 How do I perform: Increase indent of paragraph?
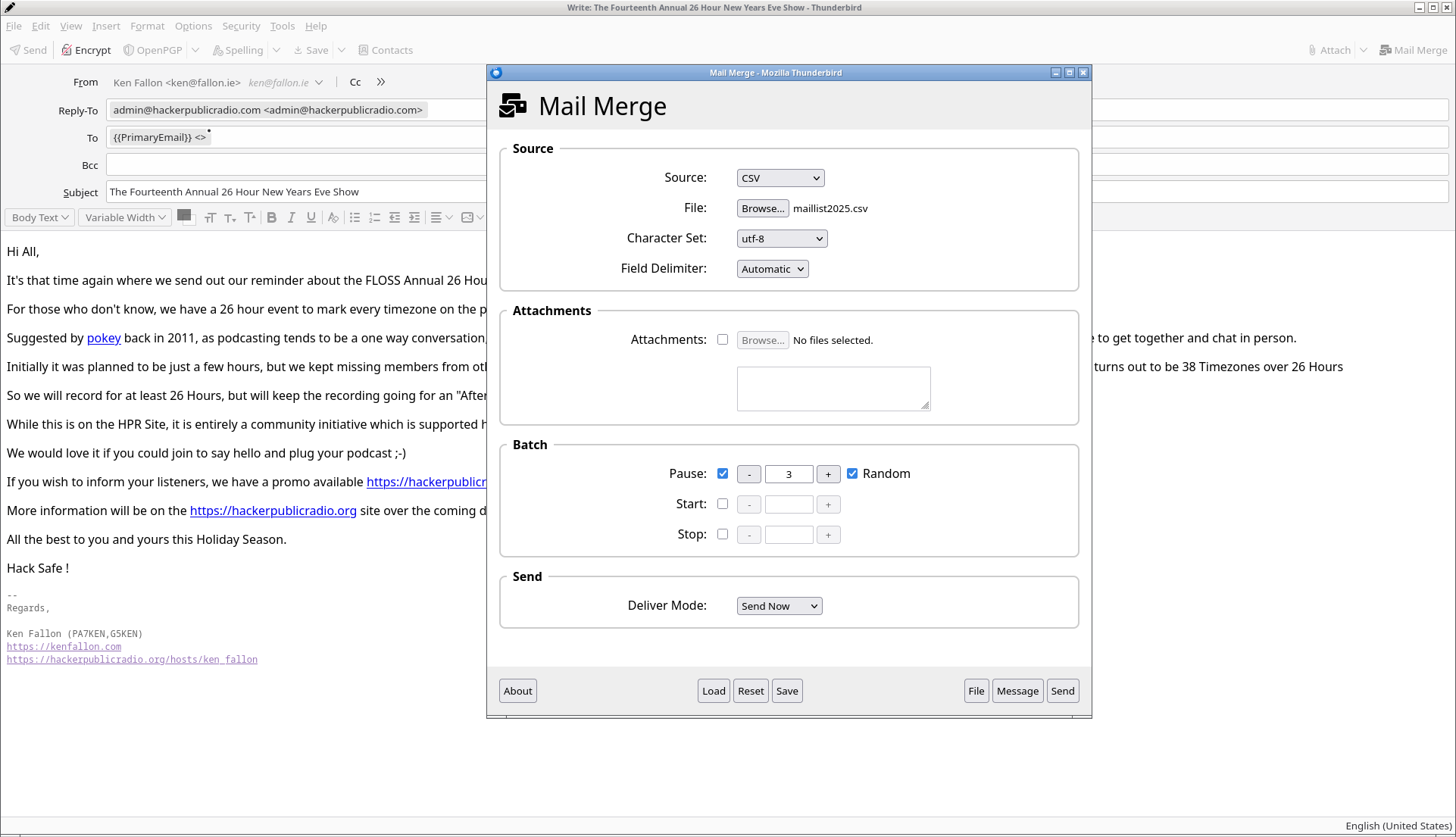(414, 217)
